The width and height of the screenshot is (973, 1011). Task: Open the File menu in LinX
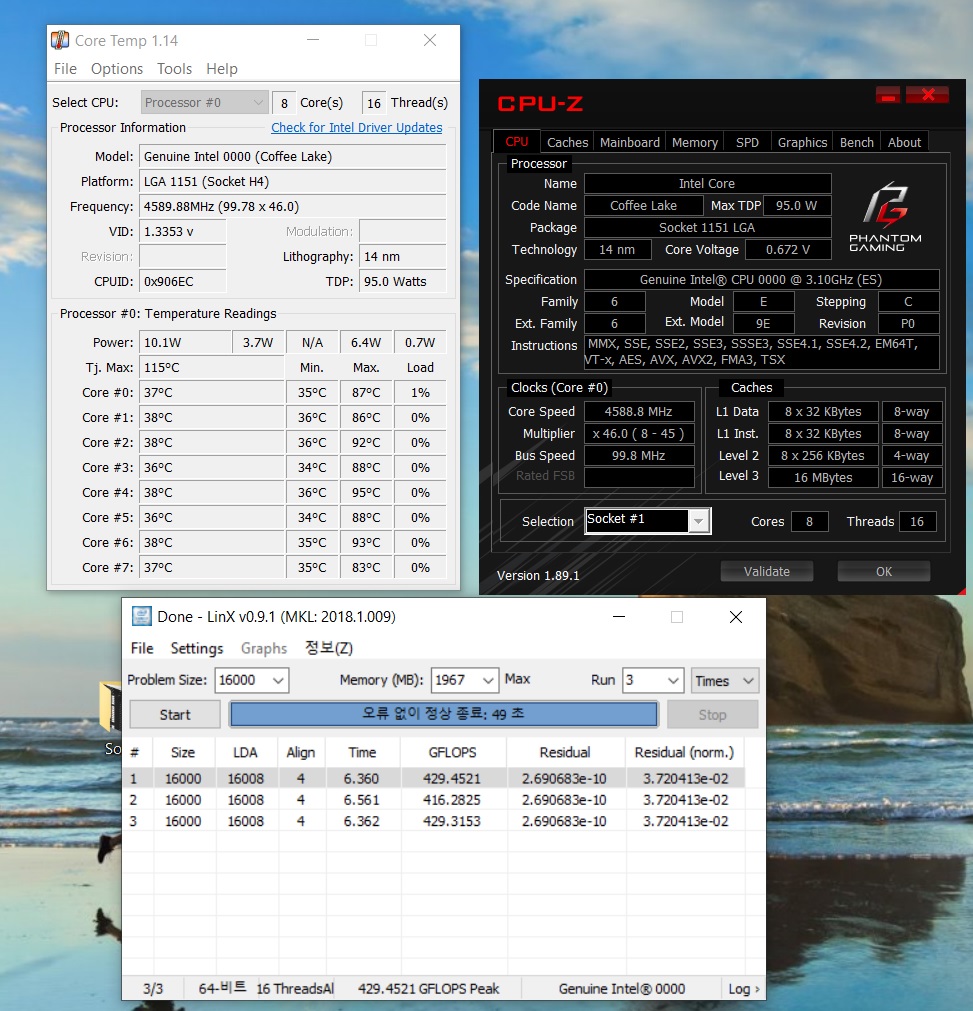point(142,648)
